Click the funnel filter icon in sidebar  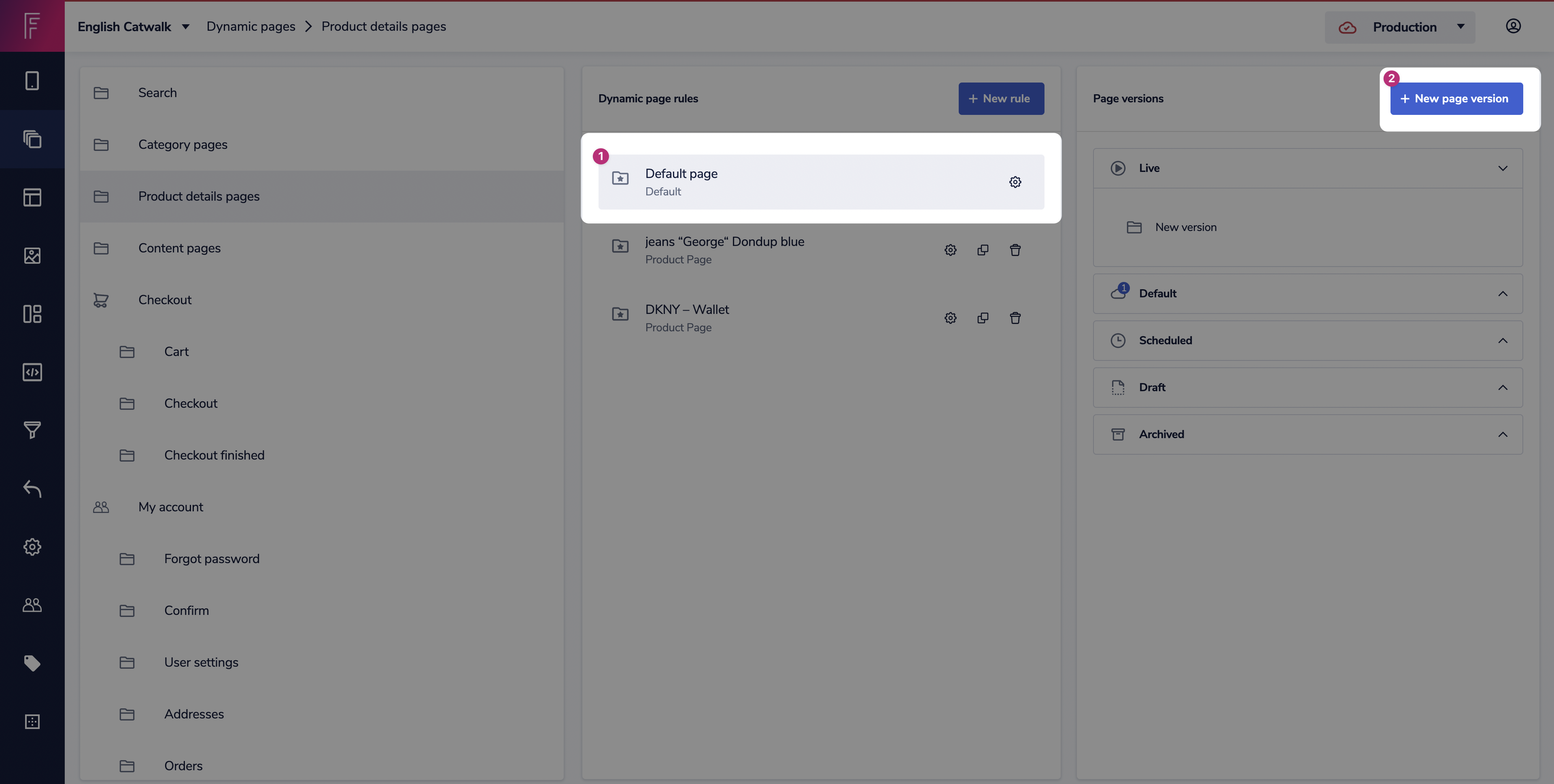click(x=32, y=430)
